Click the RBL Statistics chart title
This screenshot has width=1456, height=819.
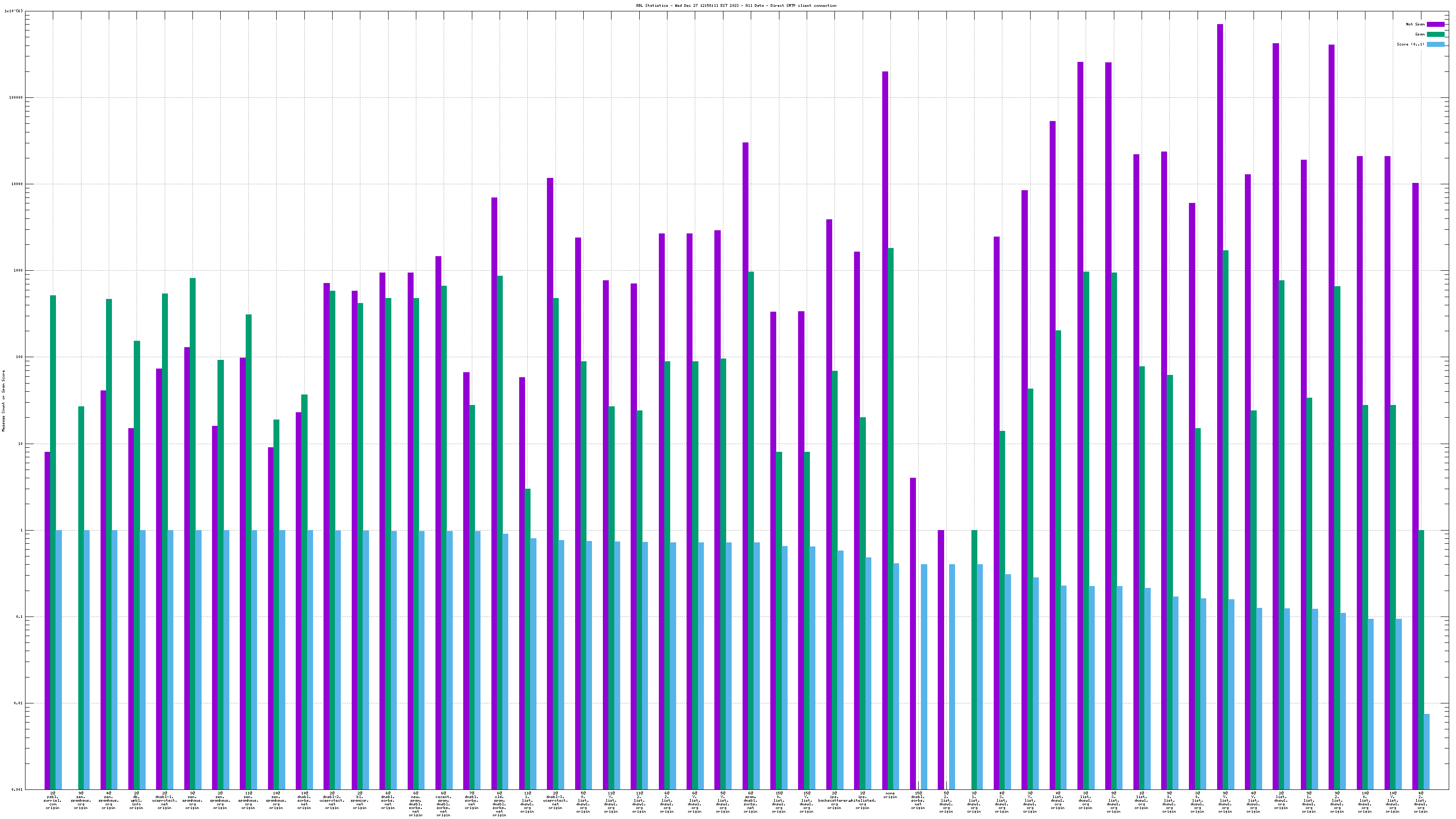coord(736,5)
